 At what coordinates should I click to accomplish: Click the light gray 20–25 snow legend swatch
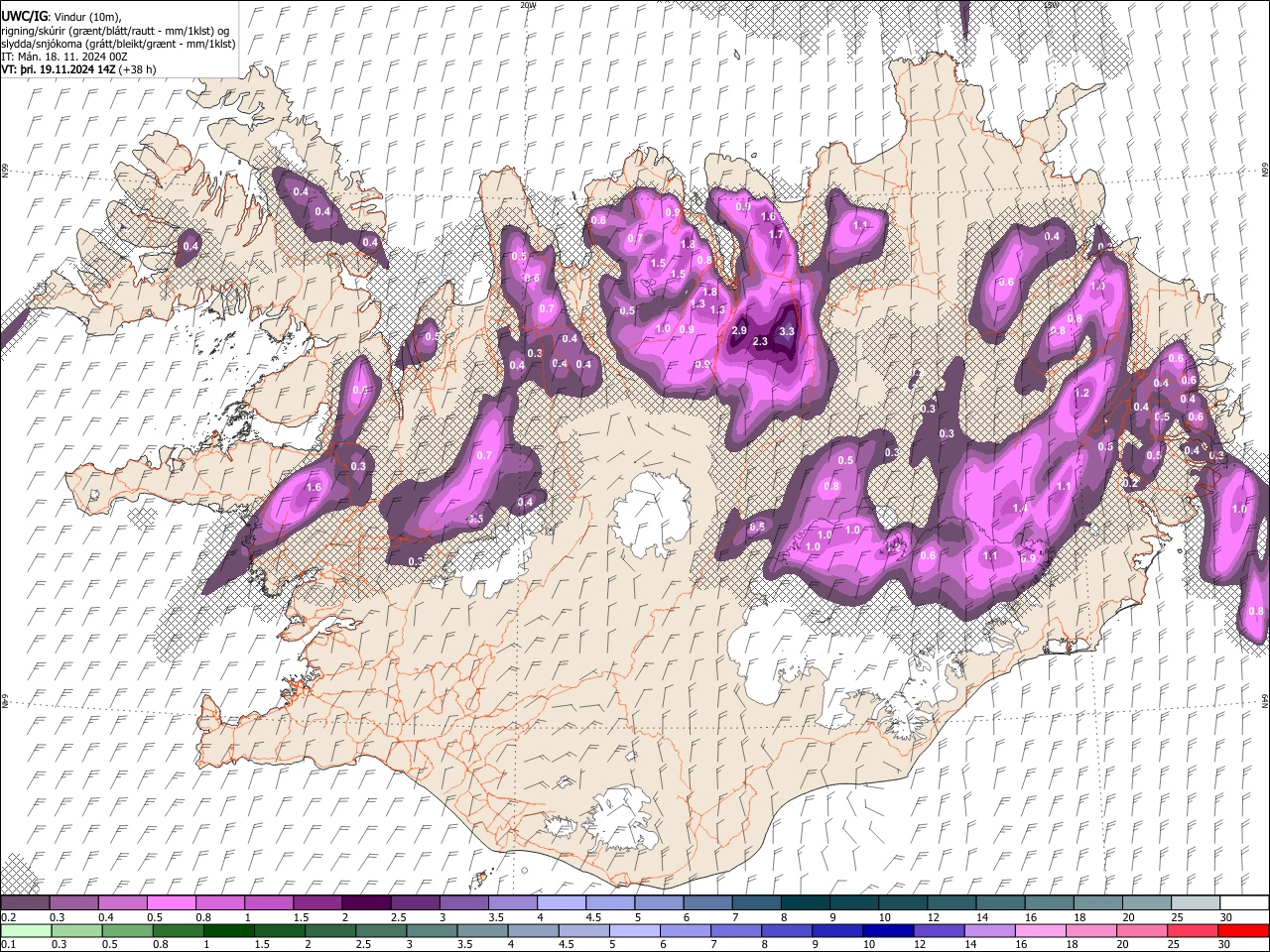click(1145, 902)
